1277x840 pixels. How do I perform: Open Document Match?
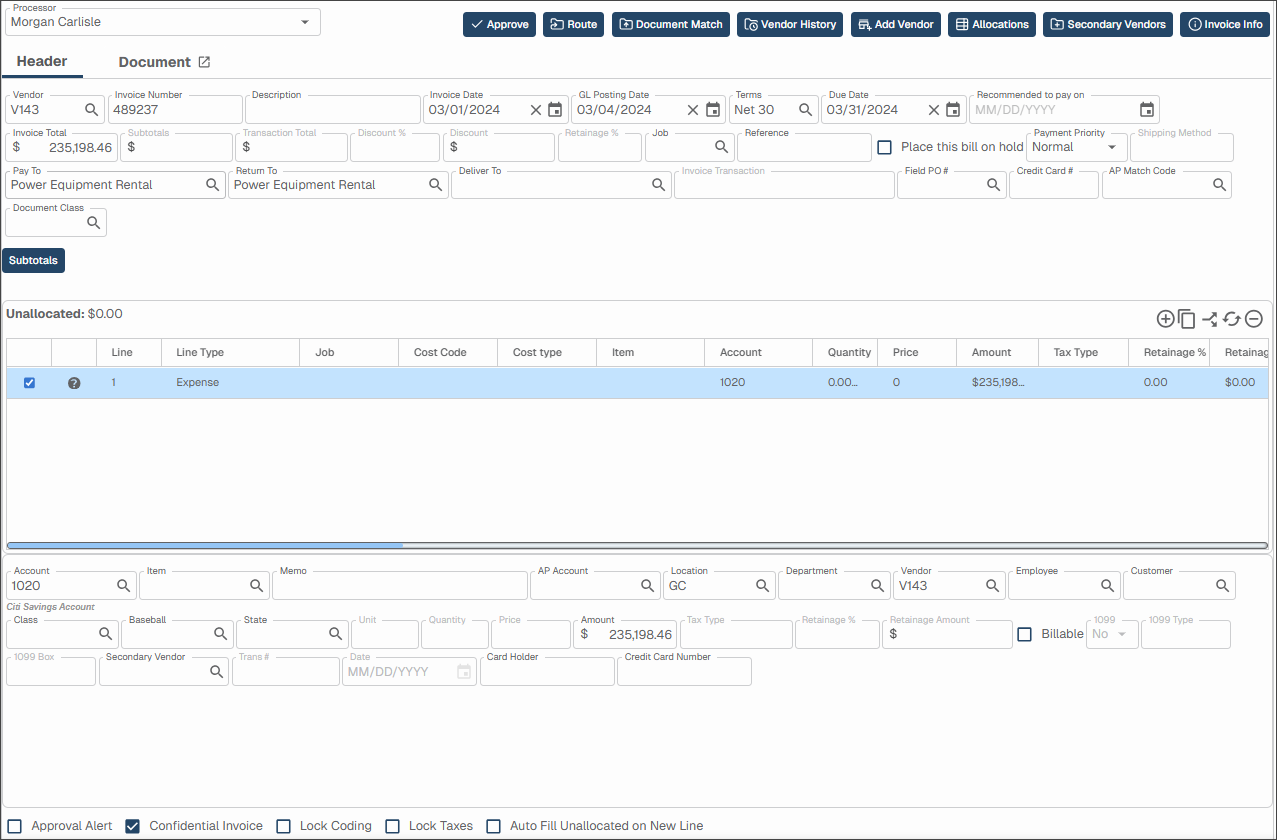pos(671,24)
